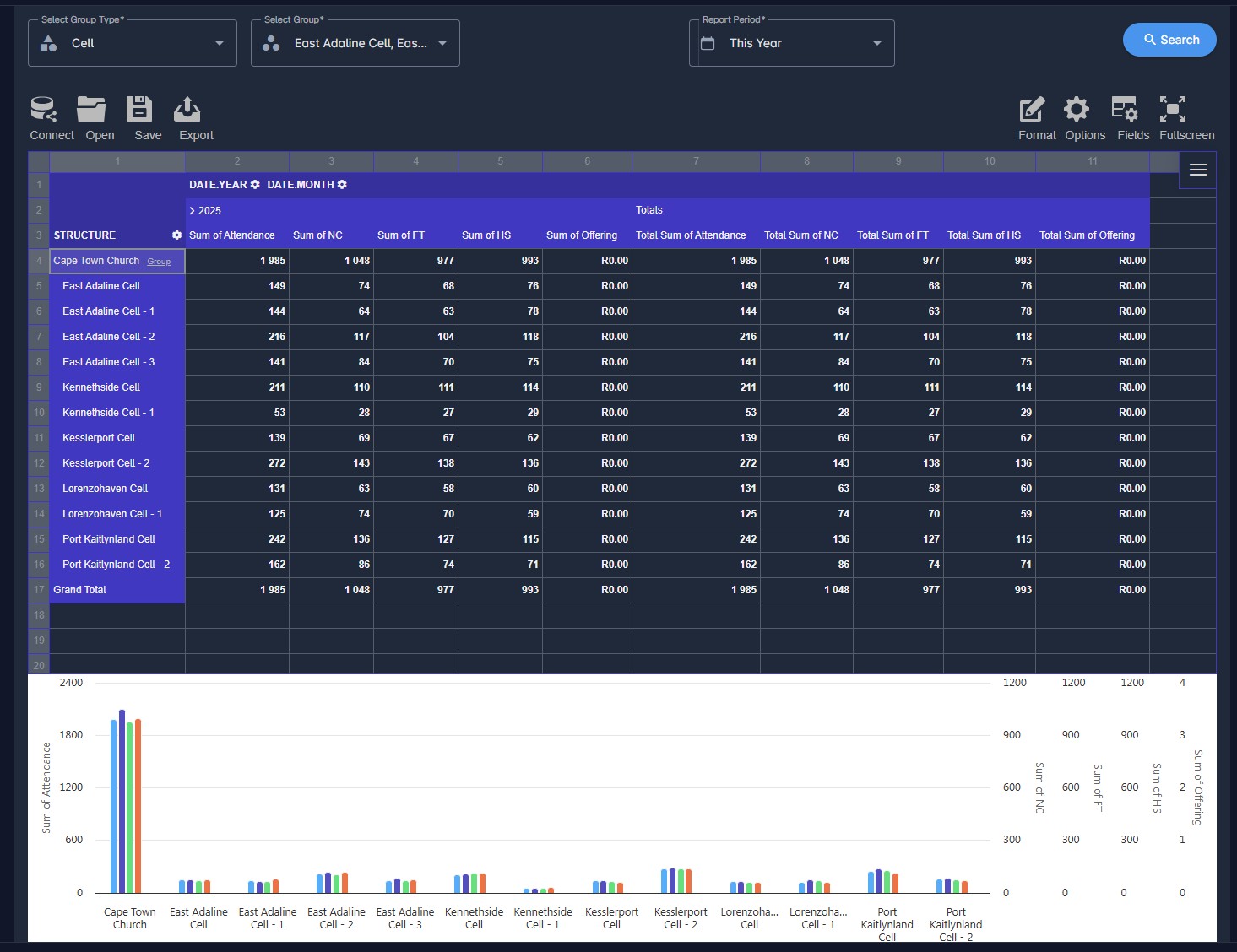Open the Select Group dropdown
Viewport: 1237px width, 952px height.
pos(355,43)
